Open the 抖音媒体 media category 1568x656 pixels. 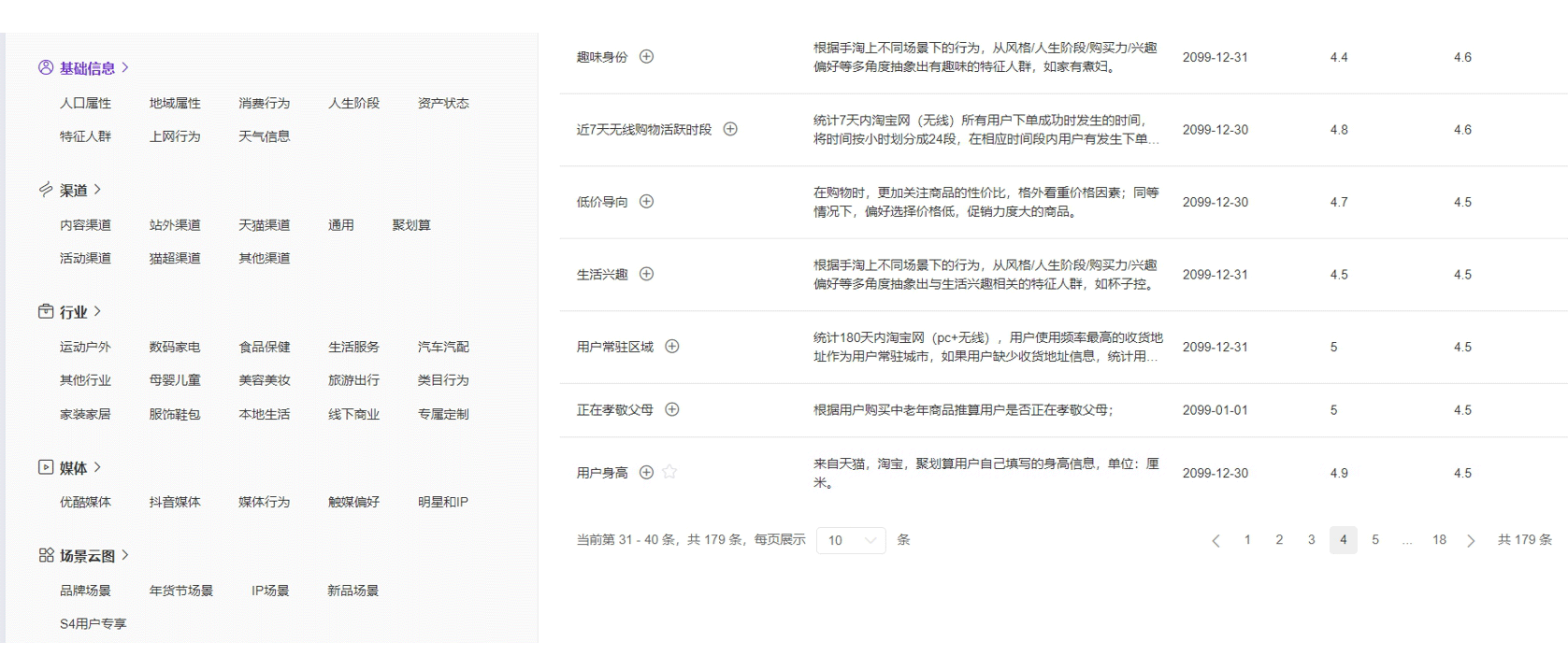tap(175, 502)
